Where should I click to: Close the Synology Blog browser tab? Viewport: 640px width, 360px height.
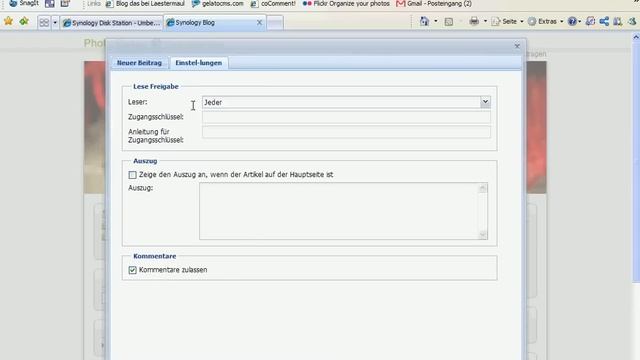pos(259,22)
